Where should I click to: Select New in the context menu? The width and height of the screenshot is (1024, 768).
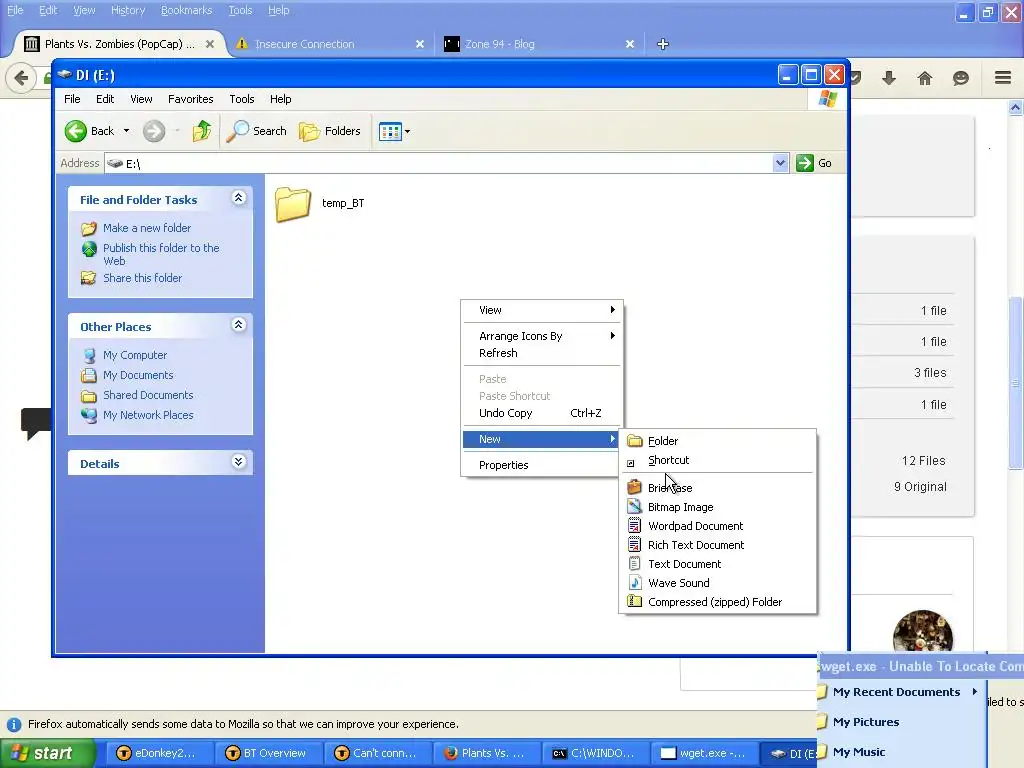point(542,440)
